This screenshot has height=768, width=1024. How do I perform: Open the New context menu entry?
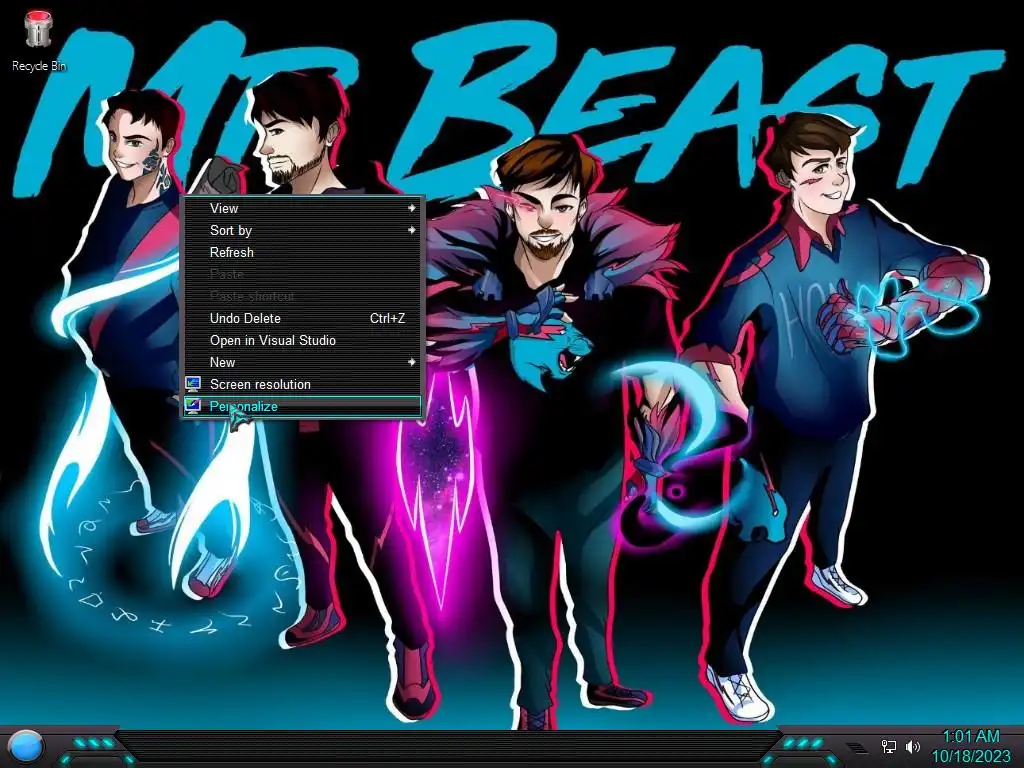tap(302, 362)
